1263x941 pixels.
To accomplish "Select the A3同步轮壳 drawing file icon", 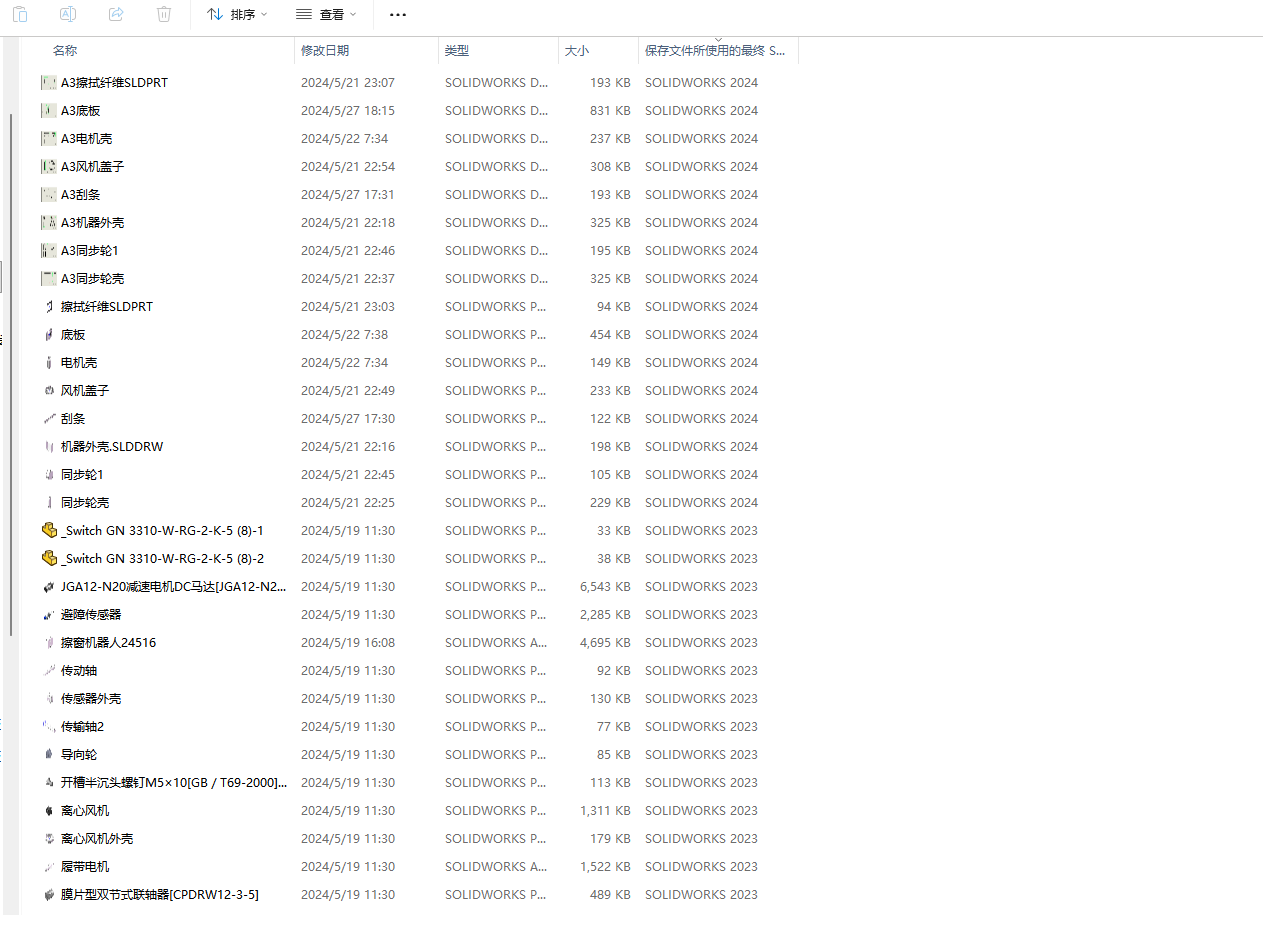I will click(x=49, y=278).
